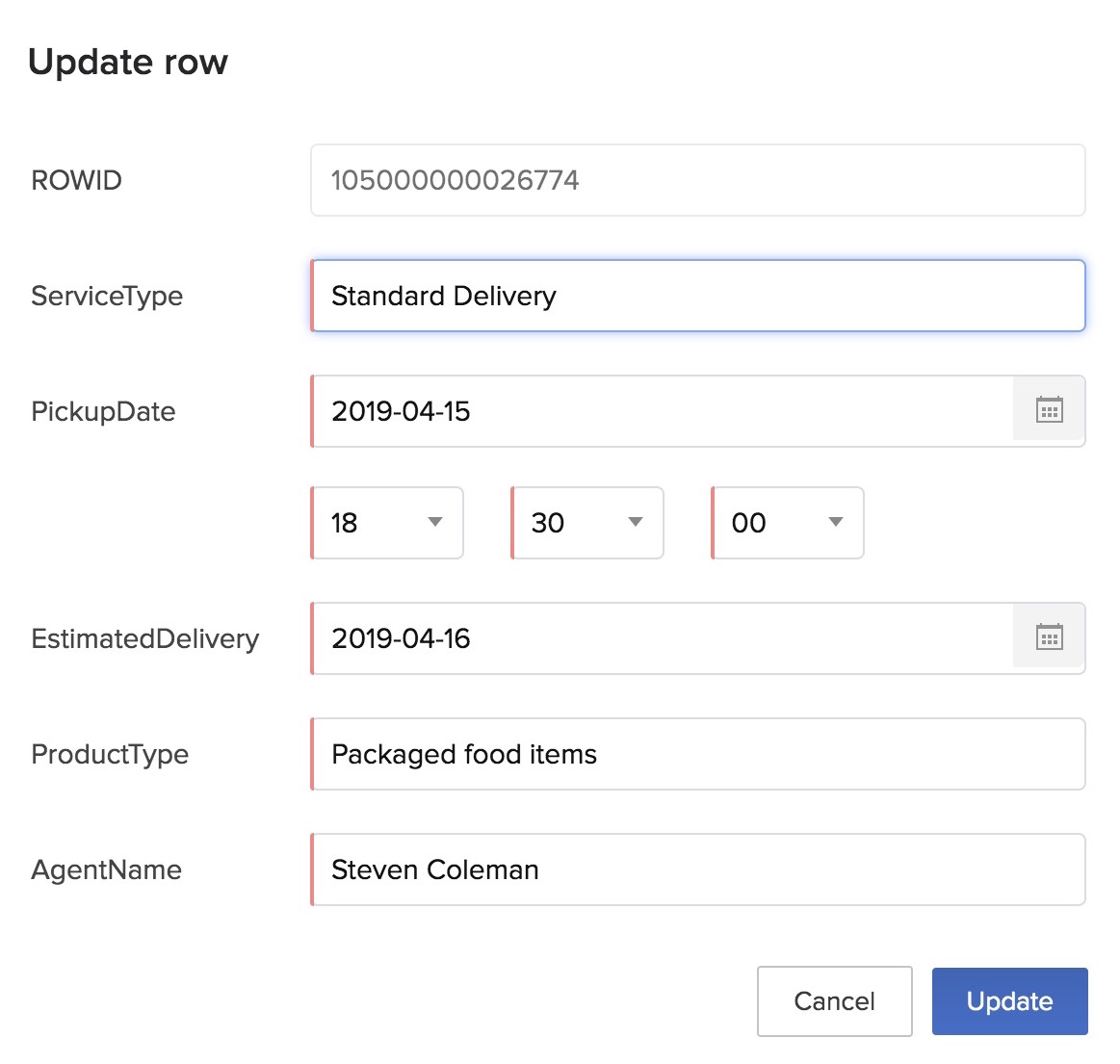
Task: Open the PickupDate calendar picker icon
Action: (1049, 411)
